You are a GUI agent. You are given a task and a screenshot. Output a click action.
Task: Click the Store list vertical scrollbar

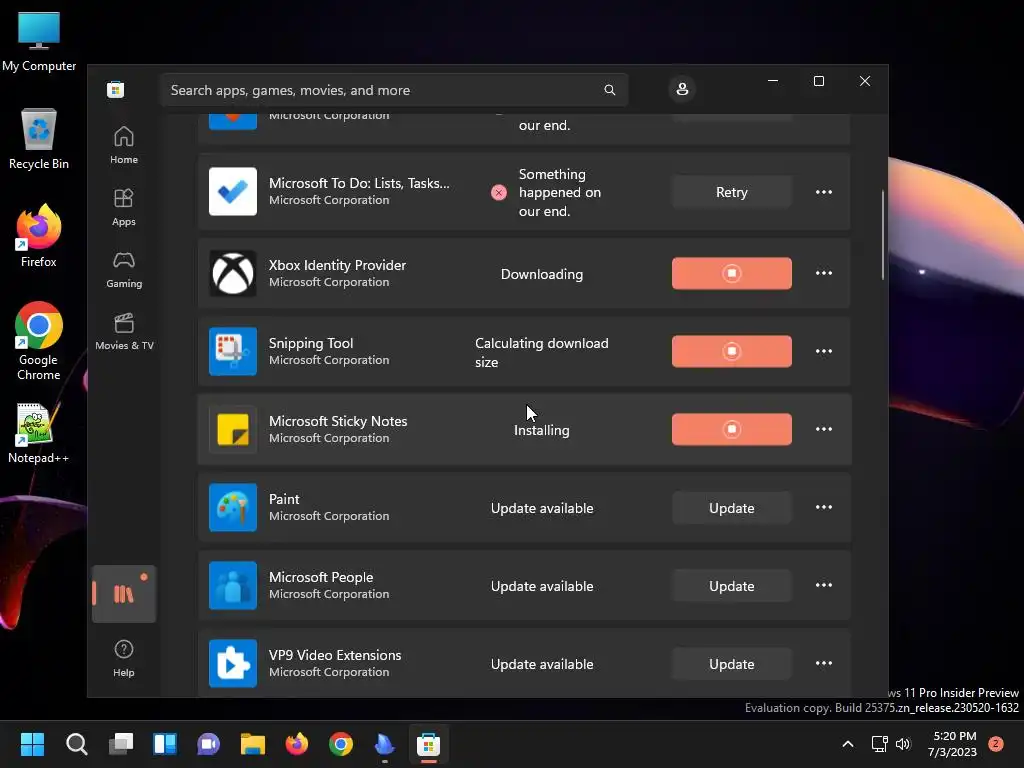[883, 235]
